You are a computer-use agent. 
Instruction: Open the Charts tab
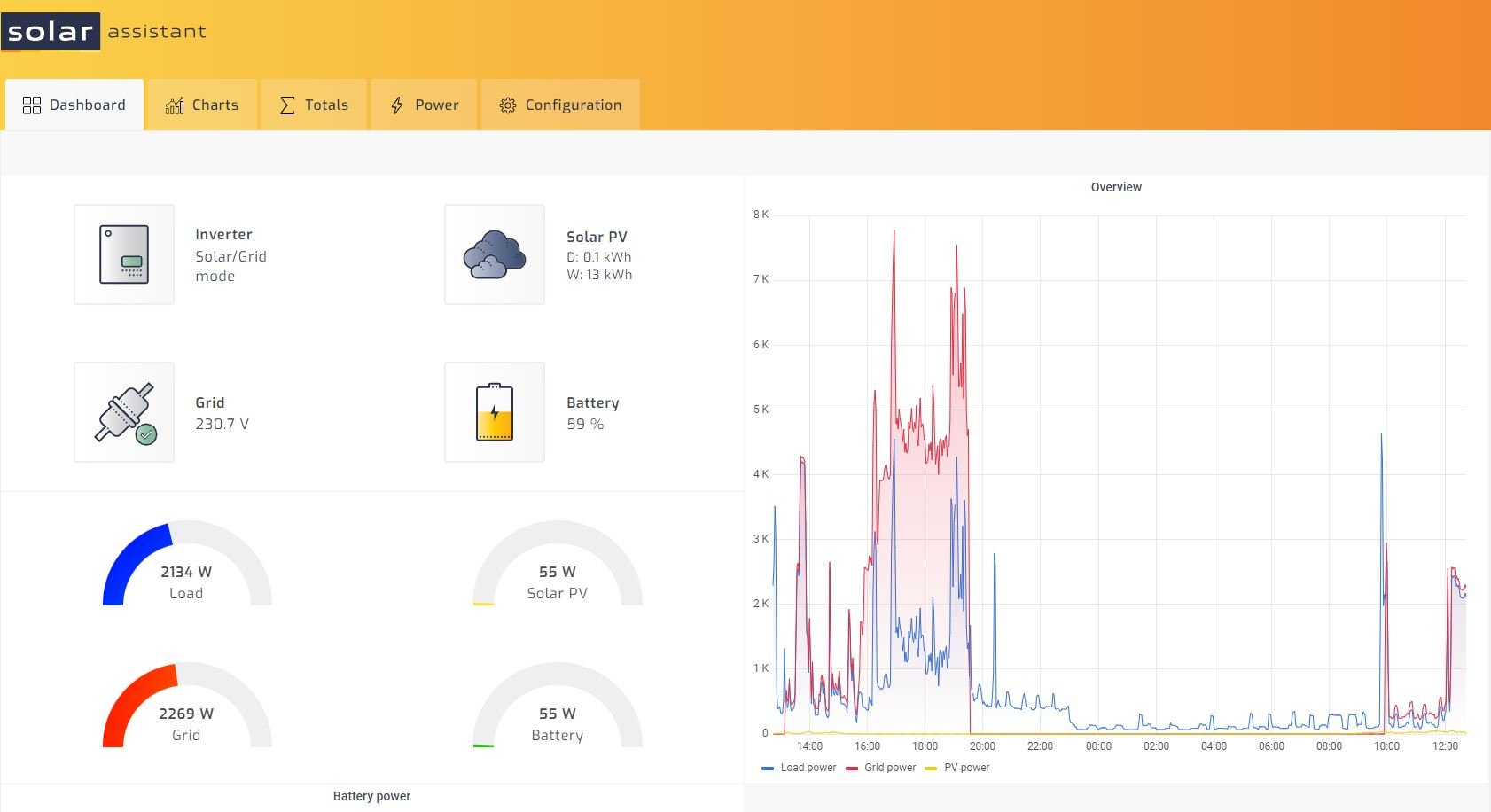(x=202, y=105)
